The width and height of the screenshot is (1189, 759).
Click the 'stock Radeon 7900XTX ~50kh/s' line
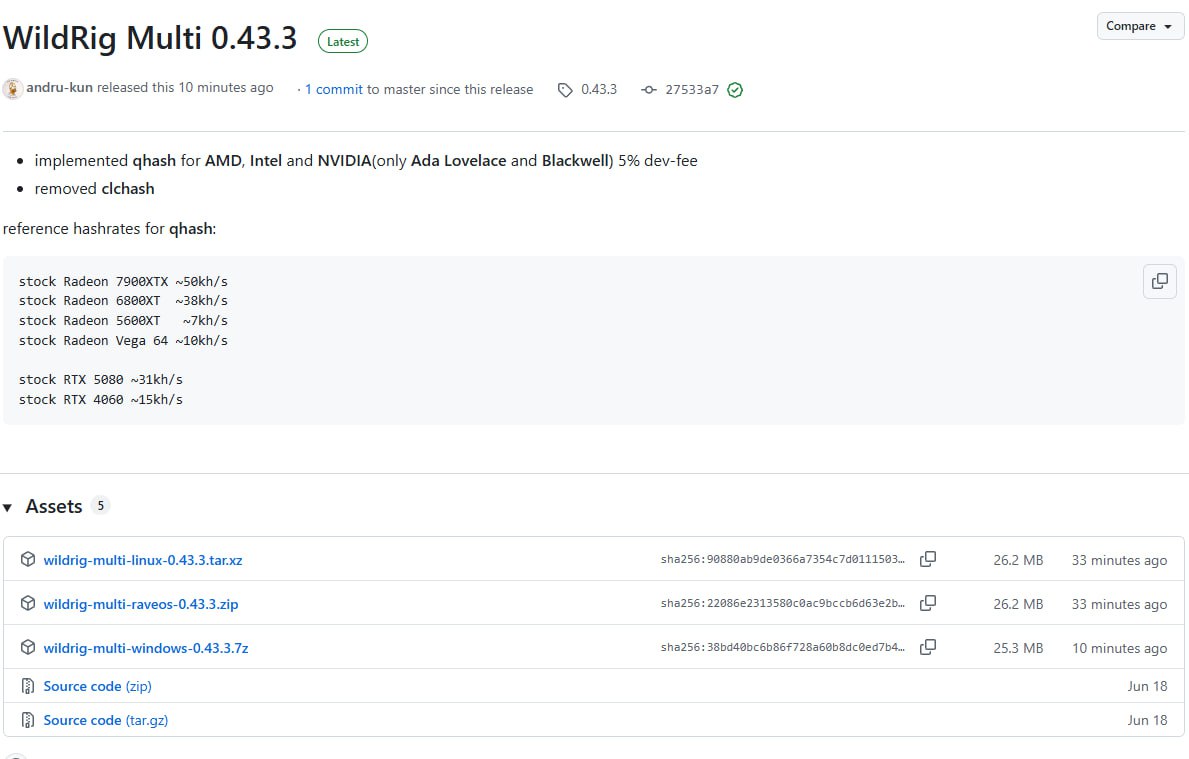(123, 281)
